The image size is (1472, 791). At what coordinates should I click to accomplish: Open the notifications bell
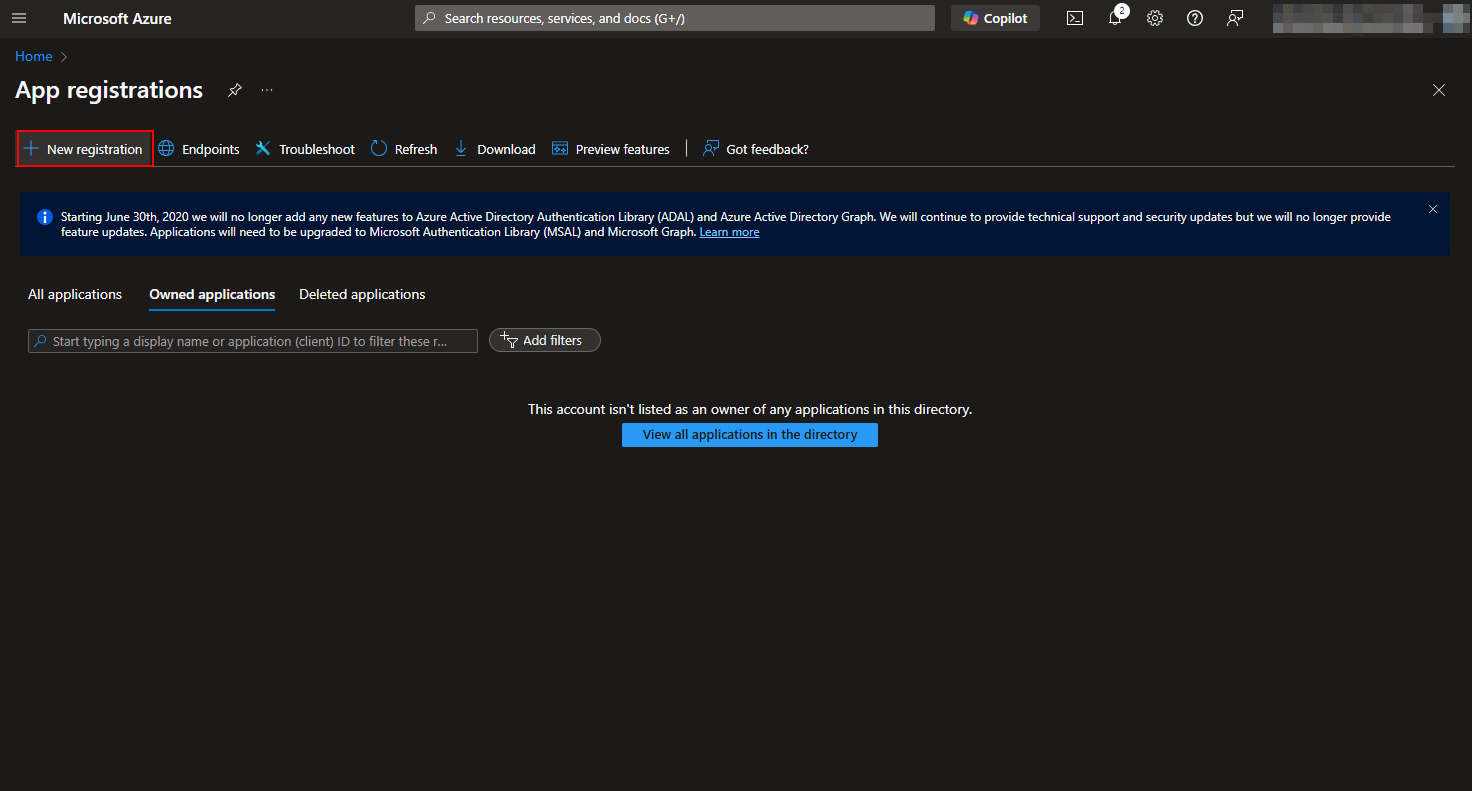pyautogui.click(x=1115, y=18)
